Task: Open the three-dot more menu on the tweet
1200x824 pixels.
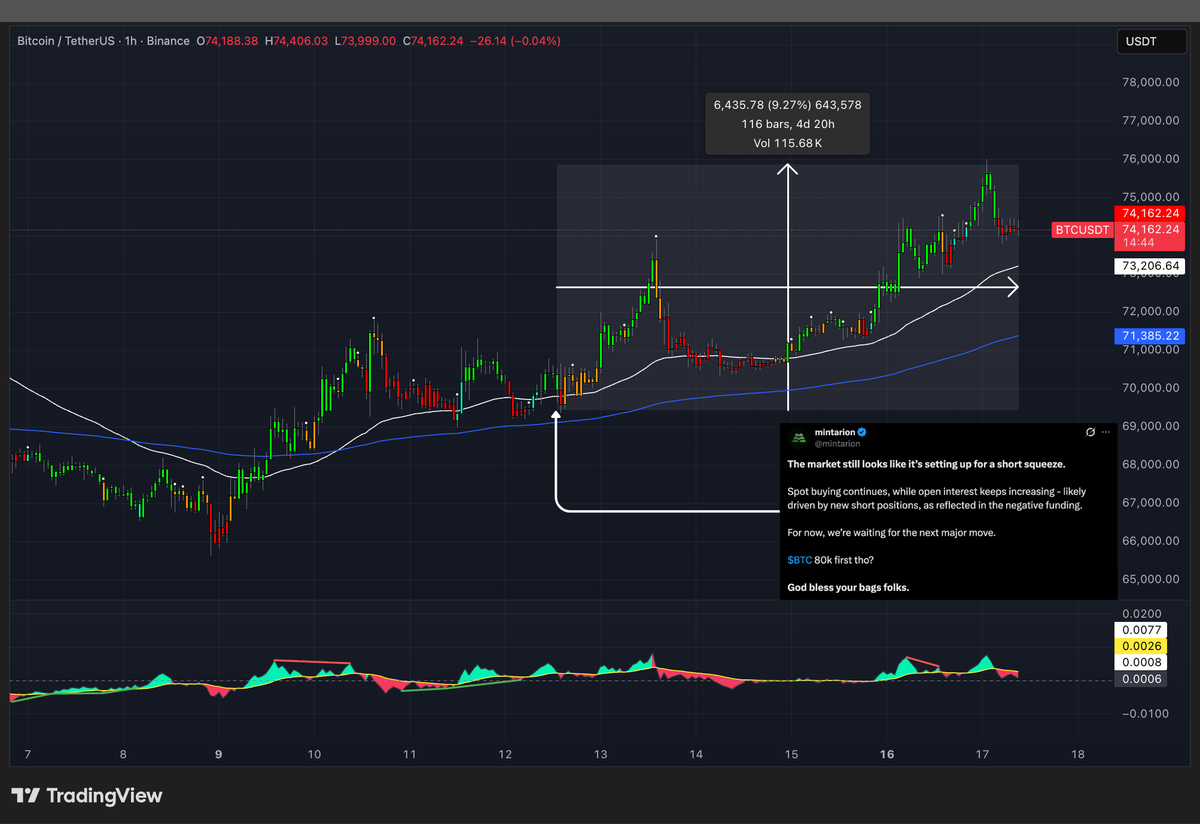Action: pyautogui.click(x=1106, y=432)
